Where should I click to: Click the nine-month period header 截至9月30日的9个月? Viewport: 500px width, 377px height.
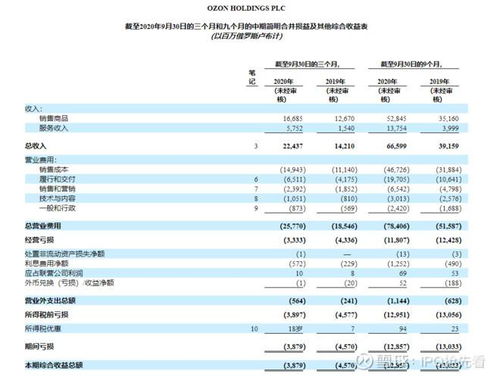[412, 64]
